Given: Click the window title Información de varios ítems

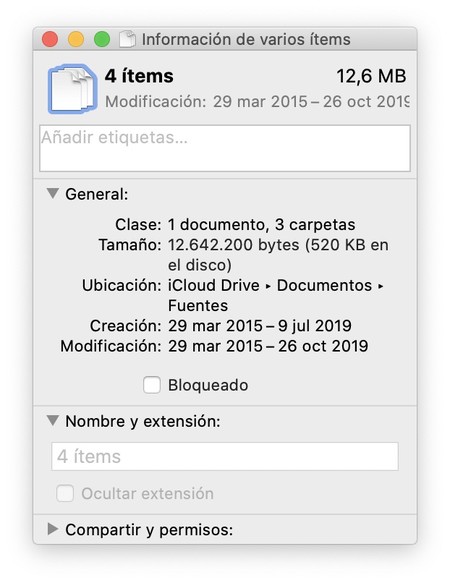Looking at the screenshot, I should tap(246, 39).
